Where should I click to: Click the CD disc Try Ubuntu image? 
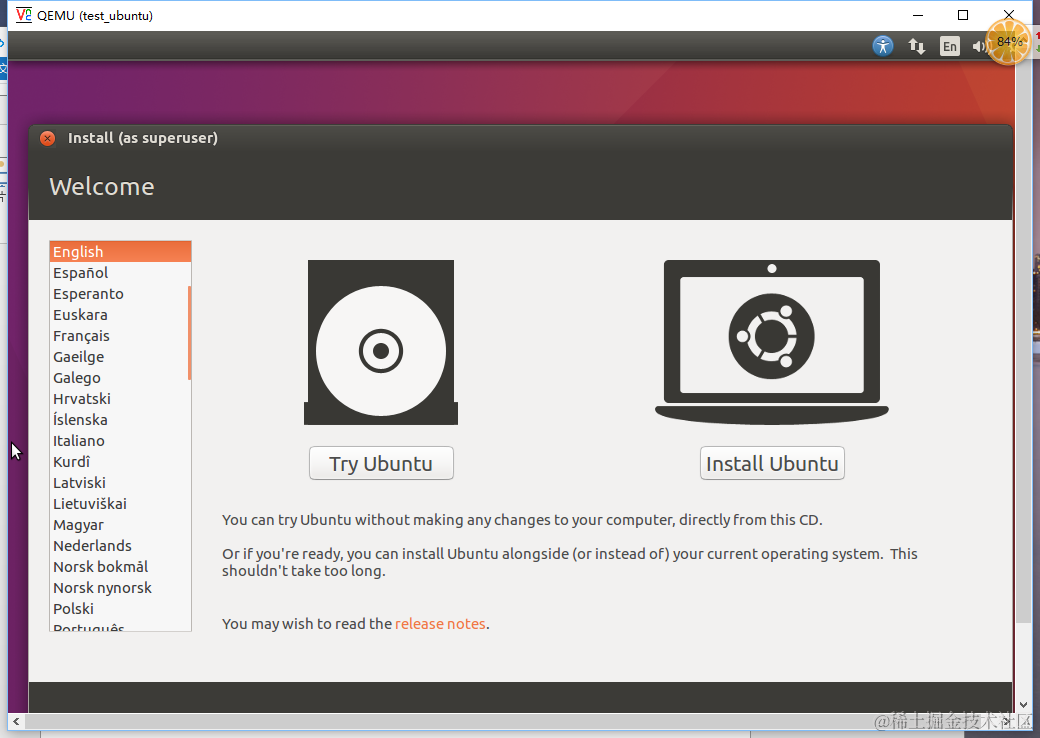[381, 342]
